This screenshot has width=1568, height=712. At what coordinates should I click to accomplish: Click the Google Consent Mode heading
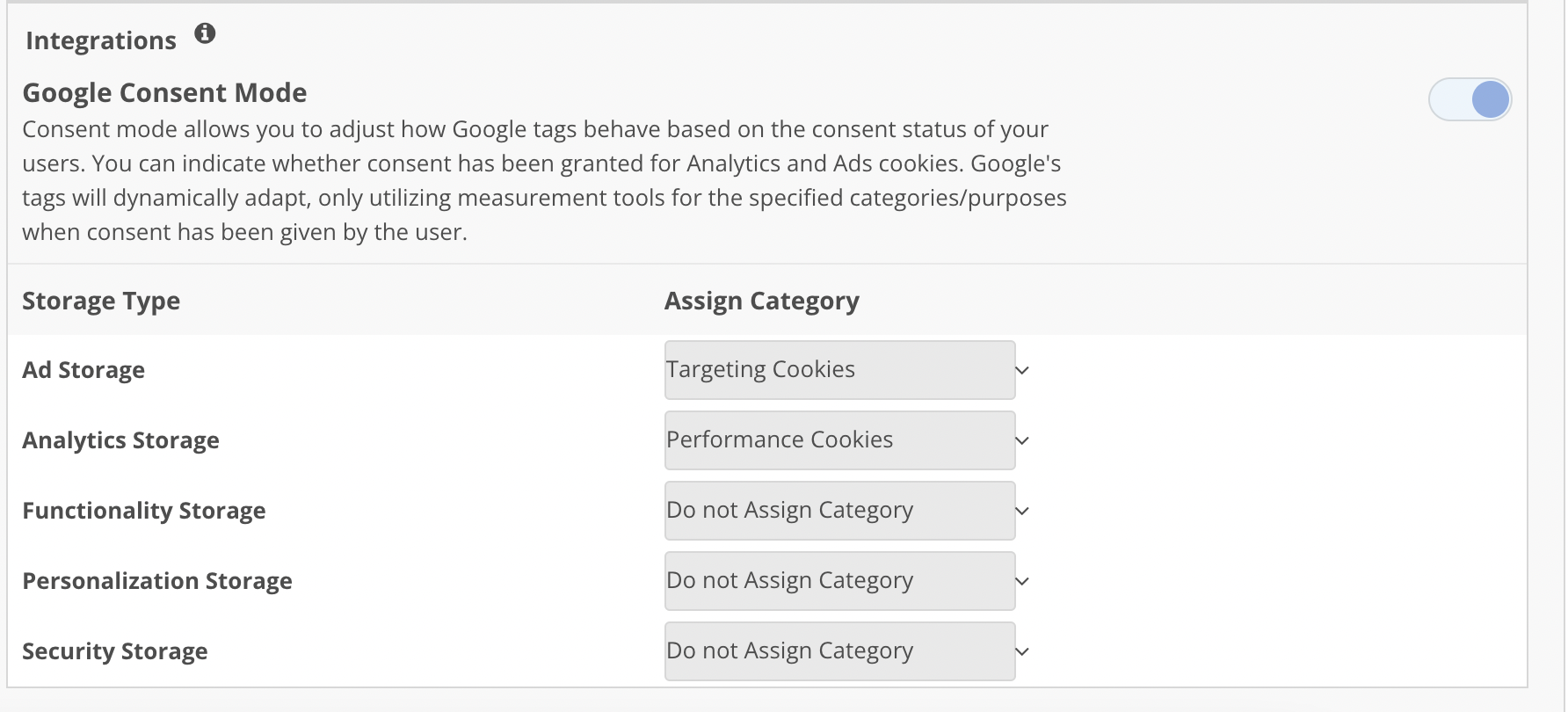[164, 93]
